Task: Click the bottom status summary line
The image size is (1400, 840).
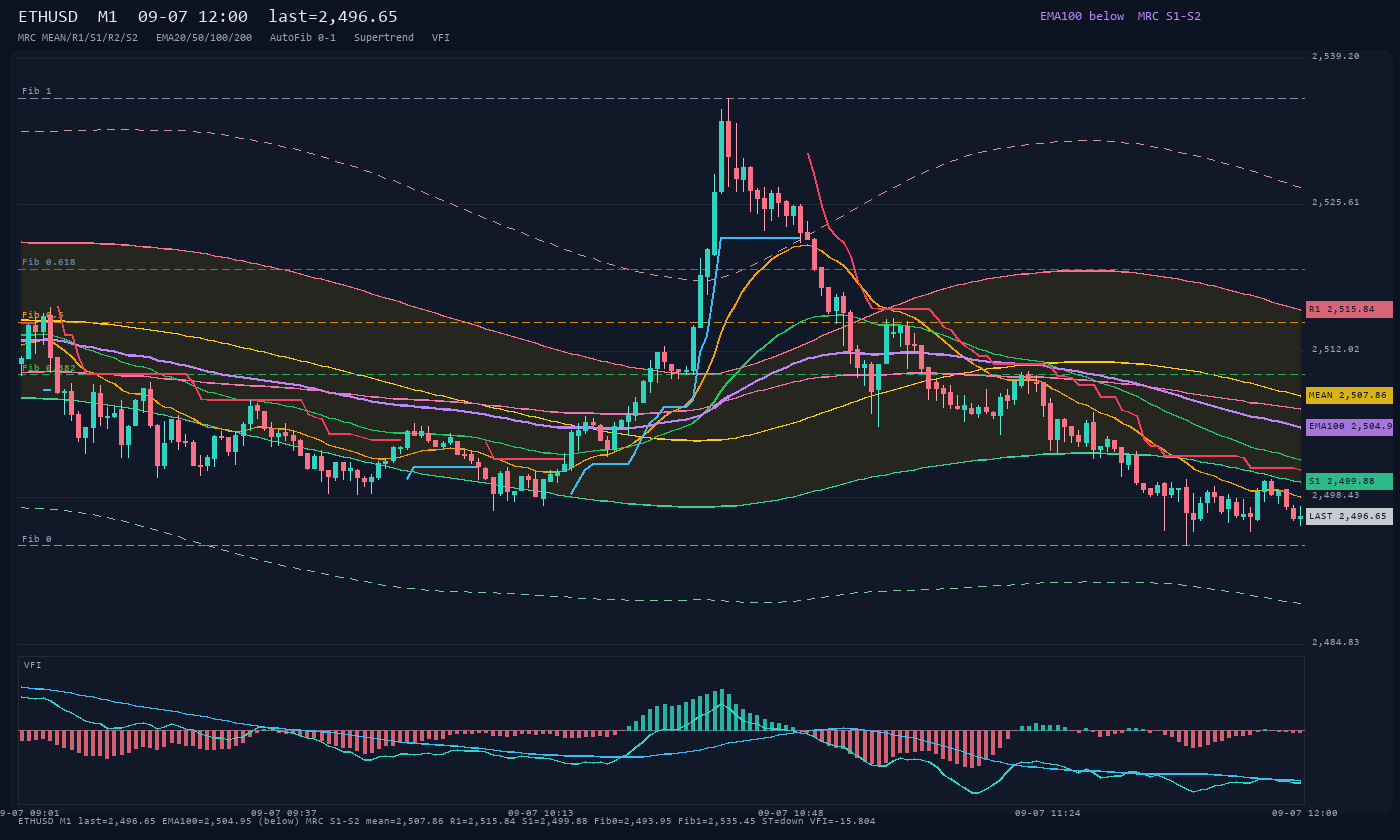Action: click(446, 822)
